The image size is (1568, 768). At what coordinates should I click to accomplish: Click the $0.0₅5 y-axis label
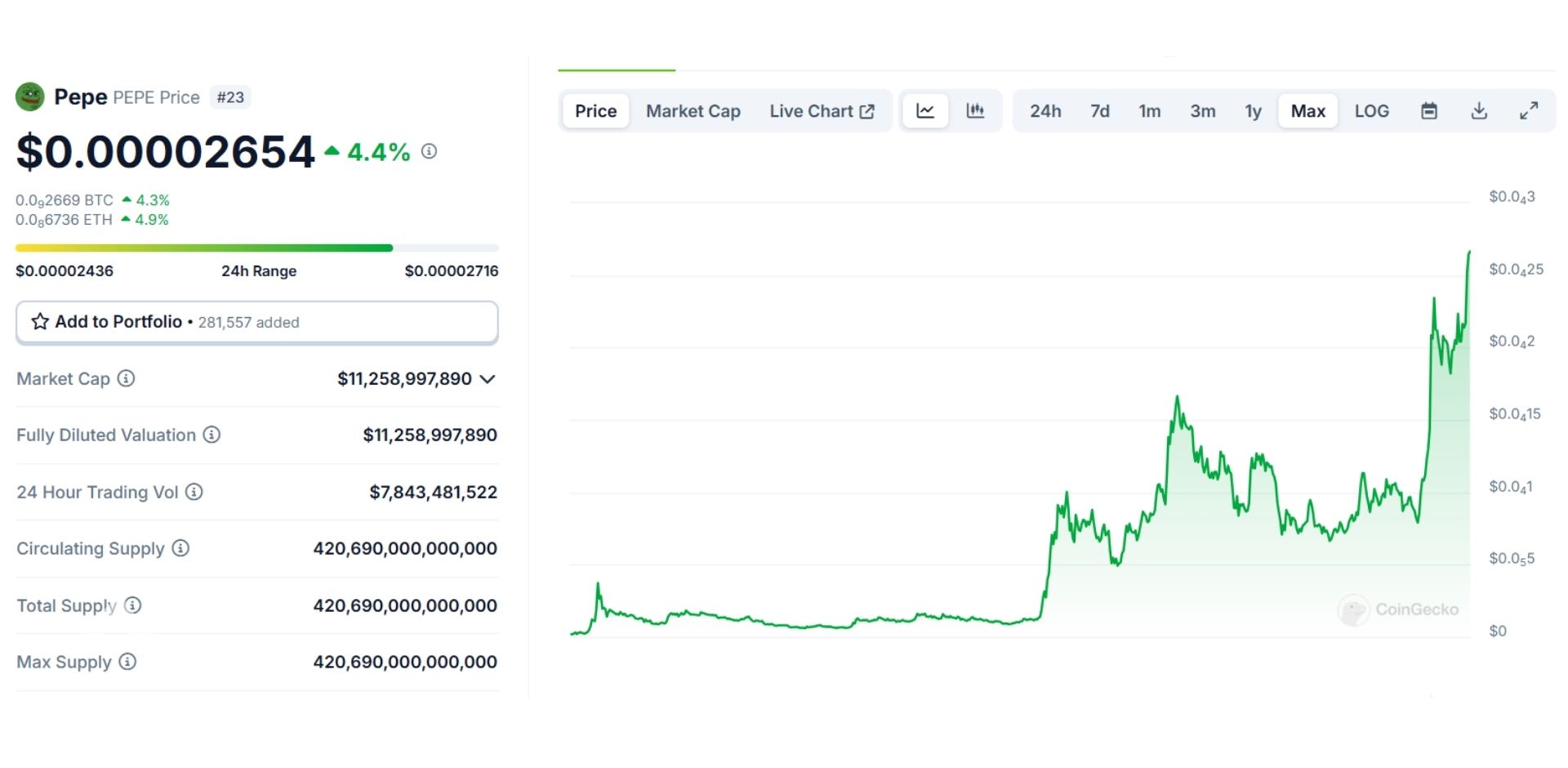(x=1512, y=559)
